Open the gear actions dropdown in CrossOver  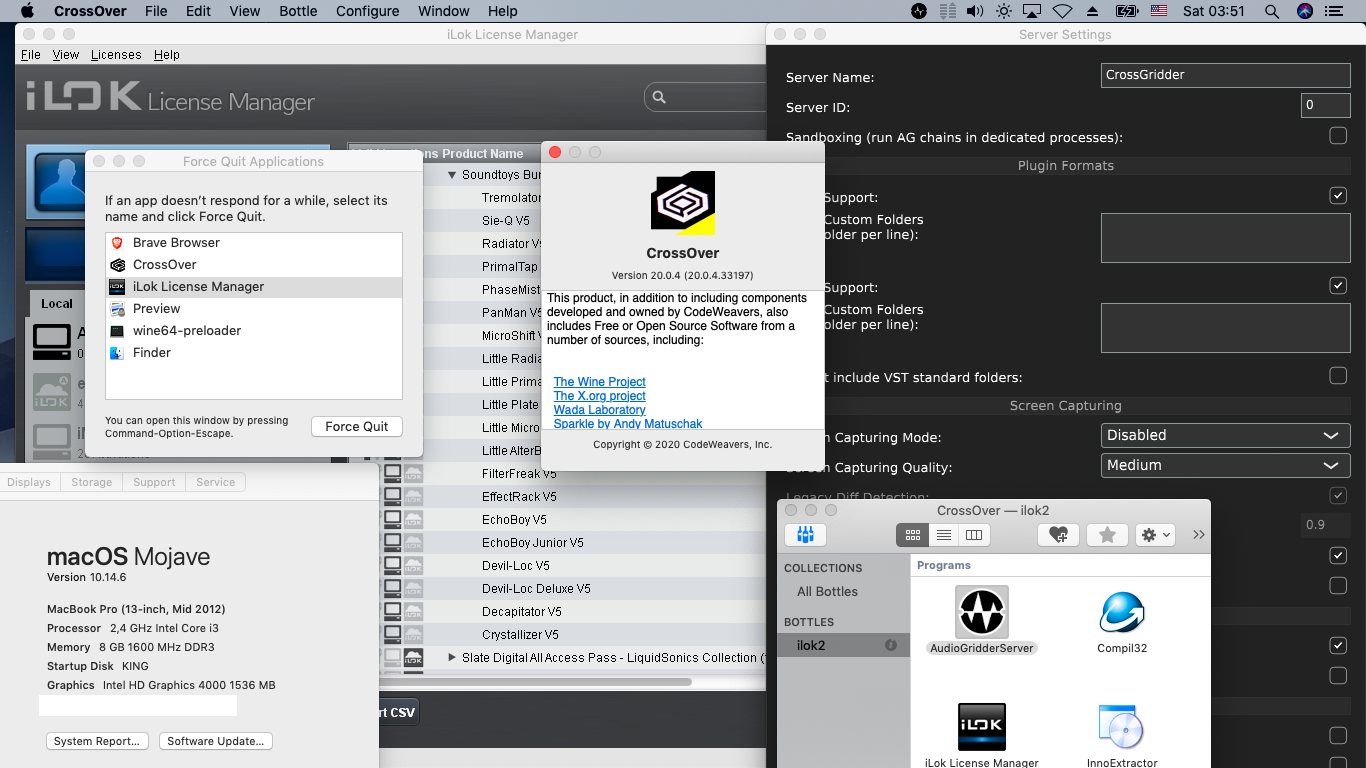click(x=1155, y=535)
